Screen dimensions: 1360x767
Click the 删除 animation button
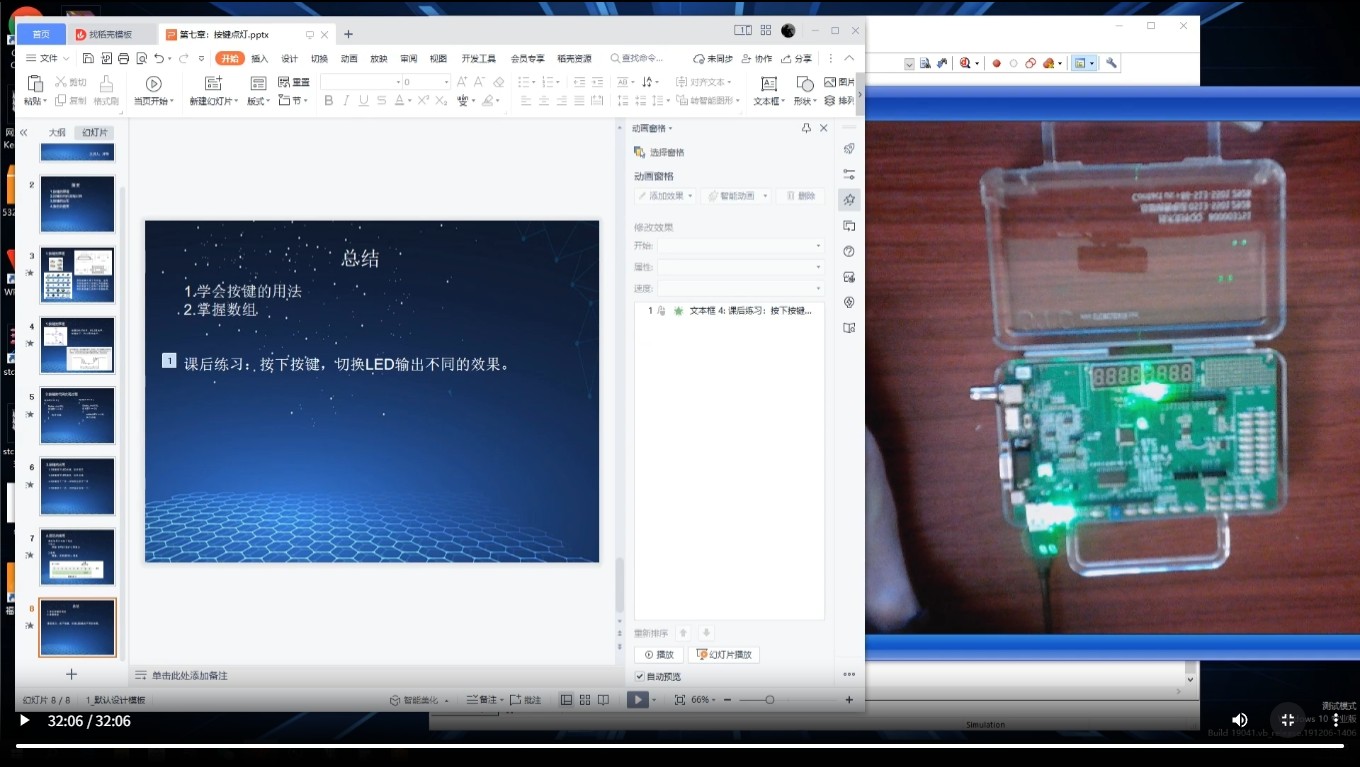[x=801, y=196]
